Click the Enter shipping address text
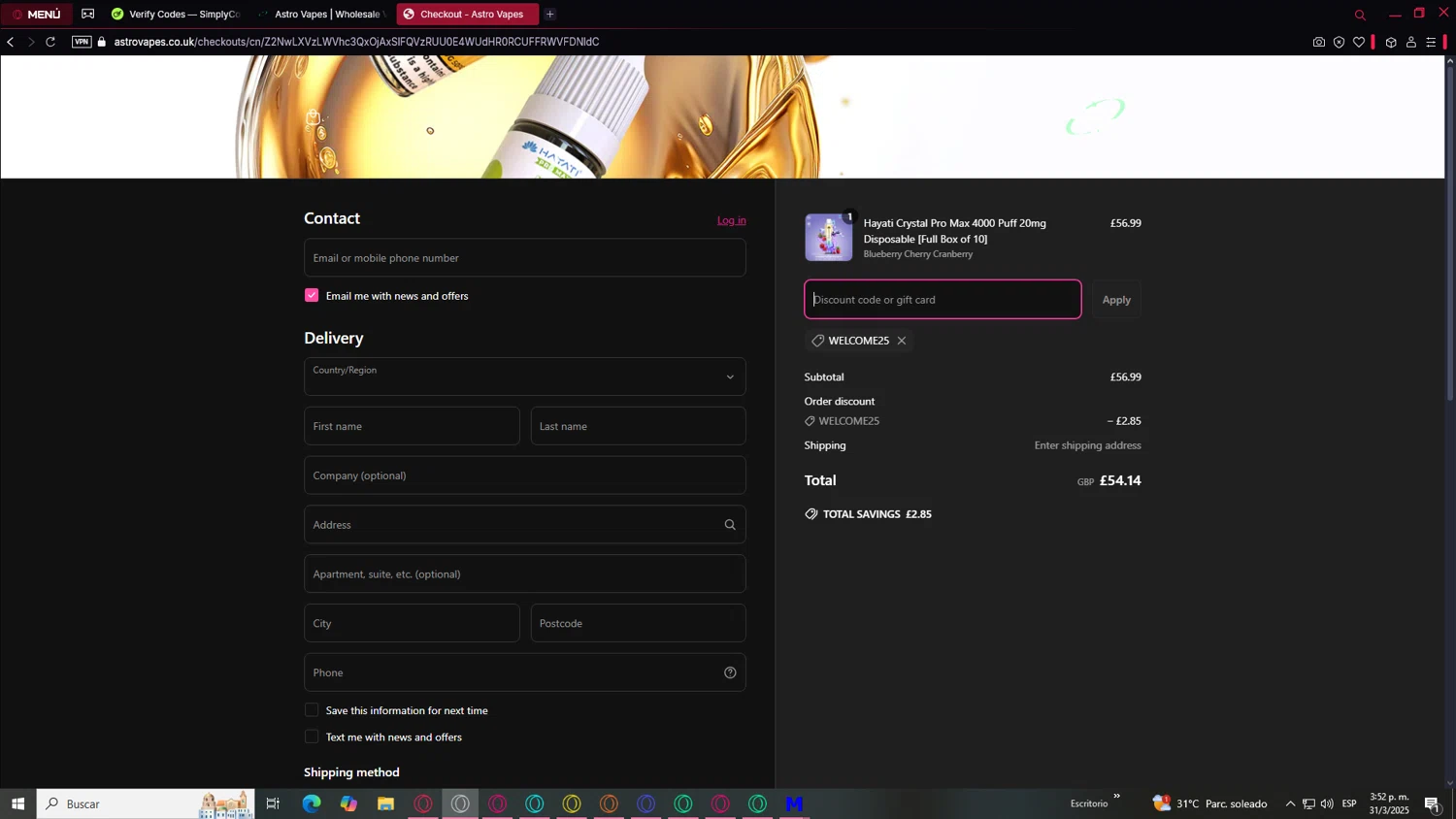 click(x=1087, y=445)
